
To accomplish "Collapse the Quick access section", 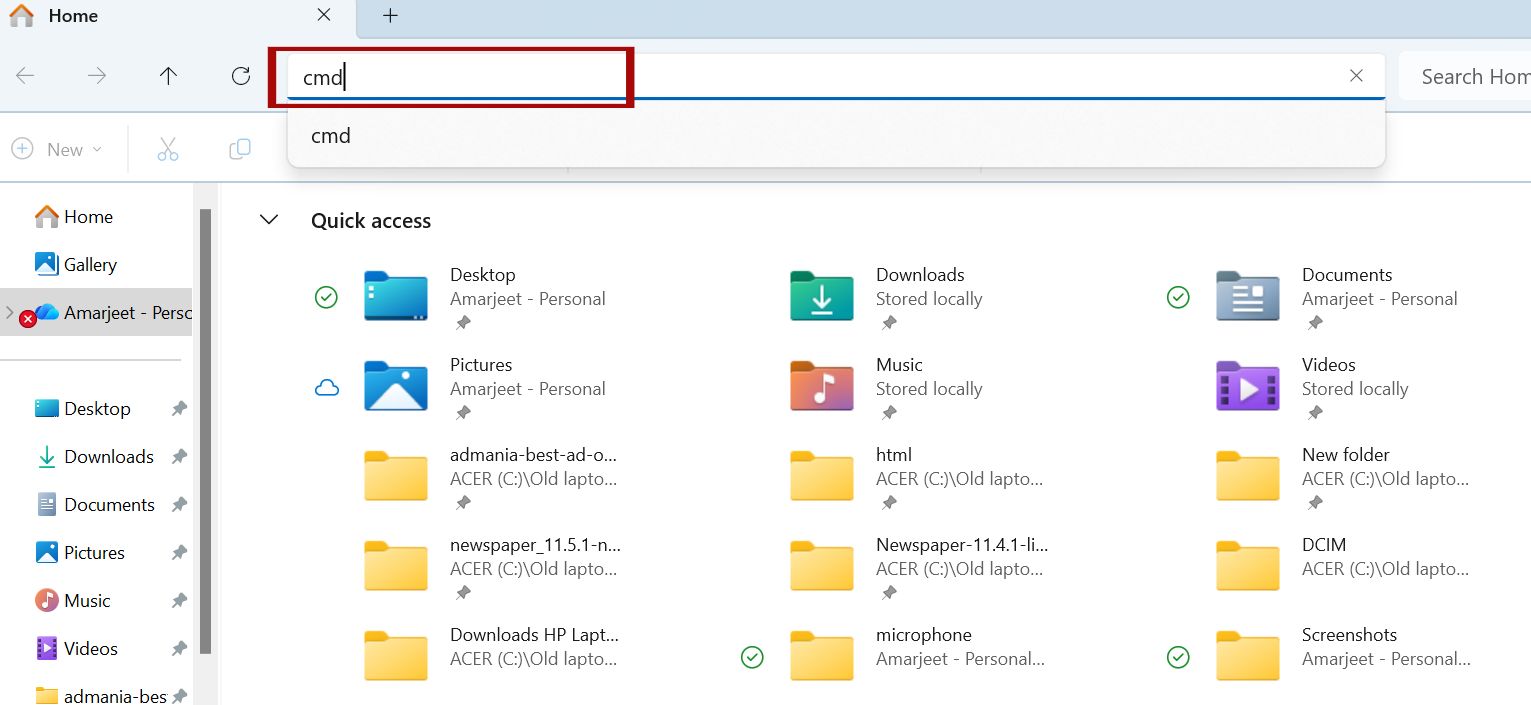I will coord(268,220).
